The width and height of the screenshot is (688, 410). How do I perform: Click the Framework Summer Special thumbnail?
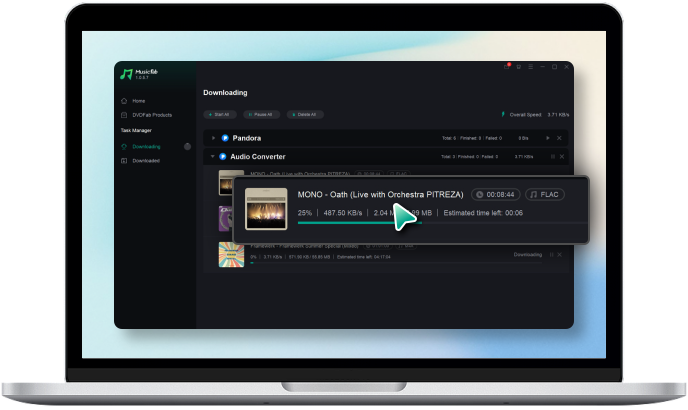coord(231,255)
